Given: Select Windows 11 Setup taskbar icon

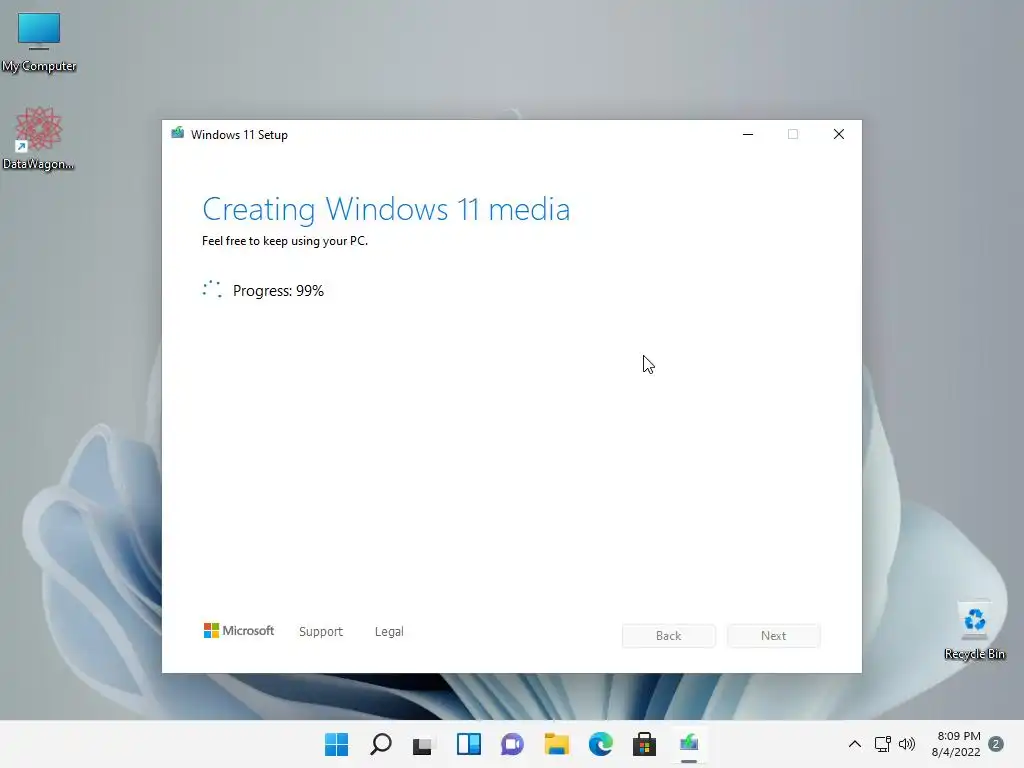Looking at the screenshot, I should pyautogui.click(x=689, y=744).
